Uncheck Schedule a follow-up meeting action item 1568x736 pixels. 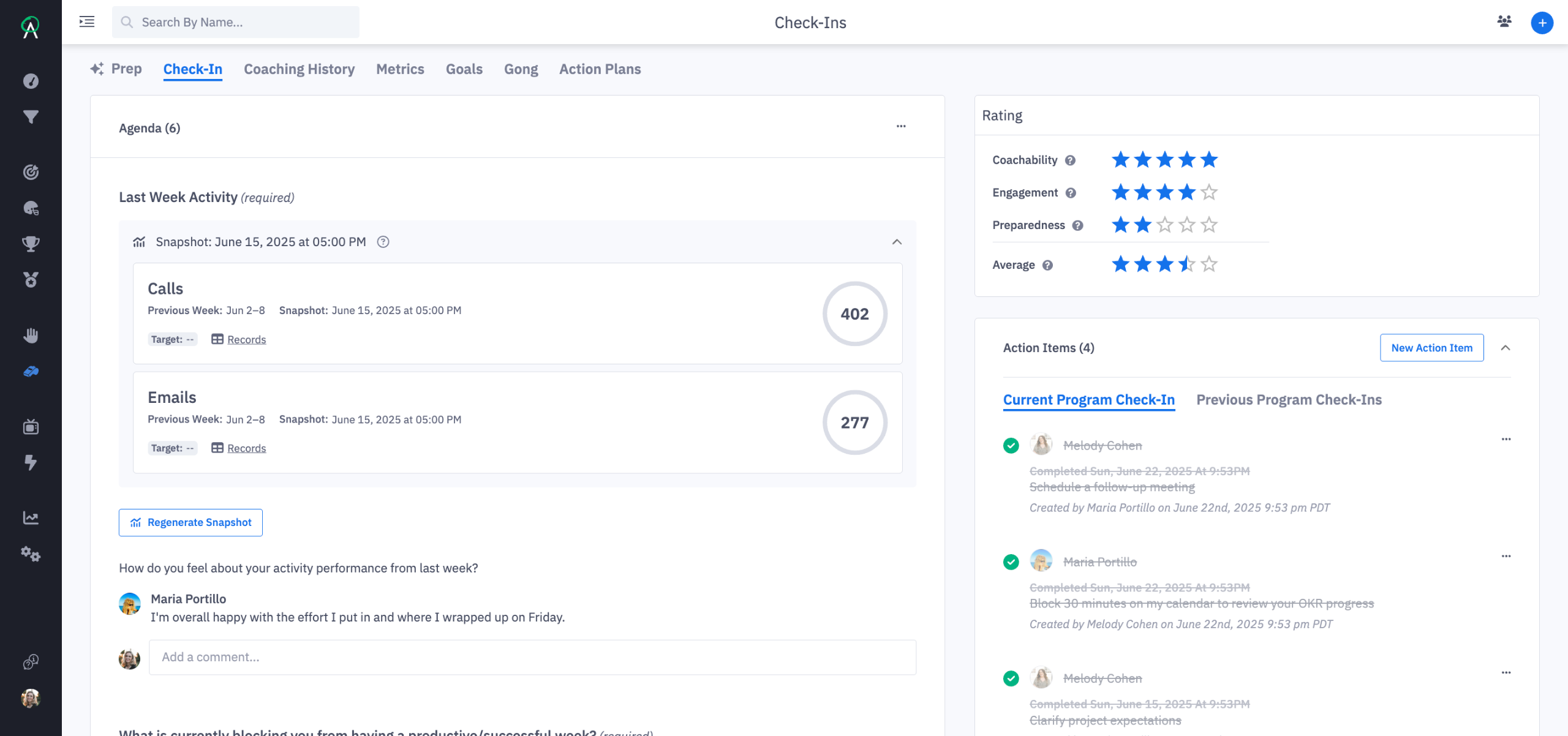tap(1011, 446)
